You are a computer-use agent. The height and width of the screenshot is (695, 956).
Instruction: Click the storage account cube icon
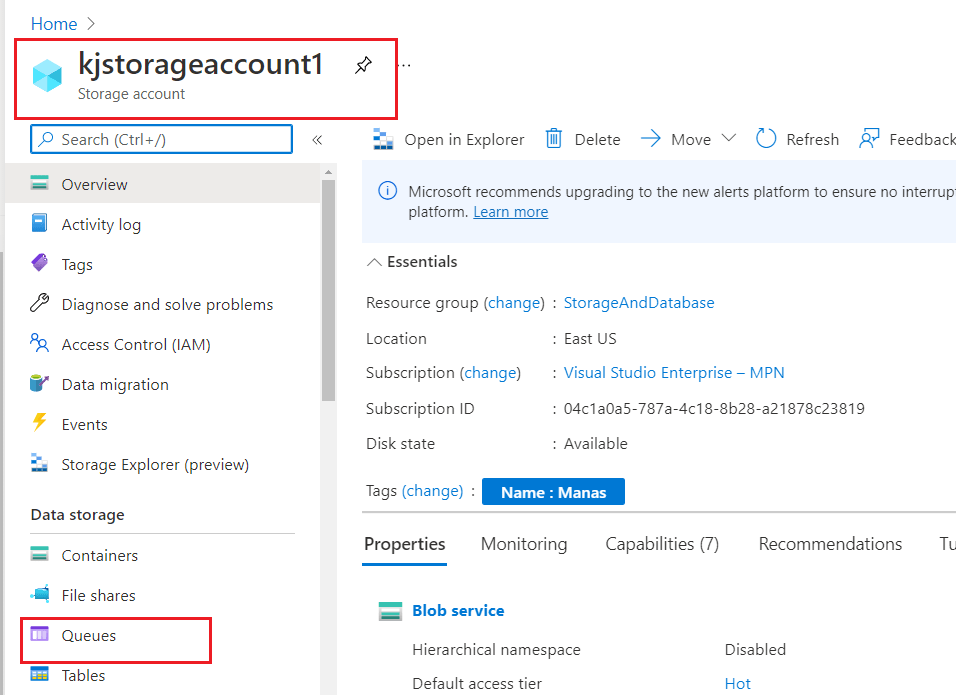[47, 76]
